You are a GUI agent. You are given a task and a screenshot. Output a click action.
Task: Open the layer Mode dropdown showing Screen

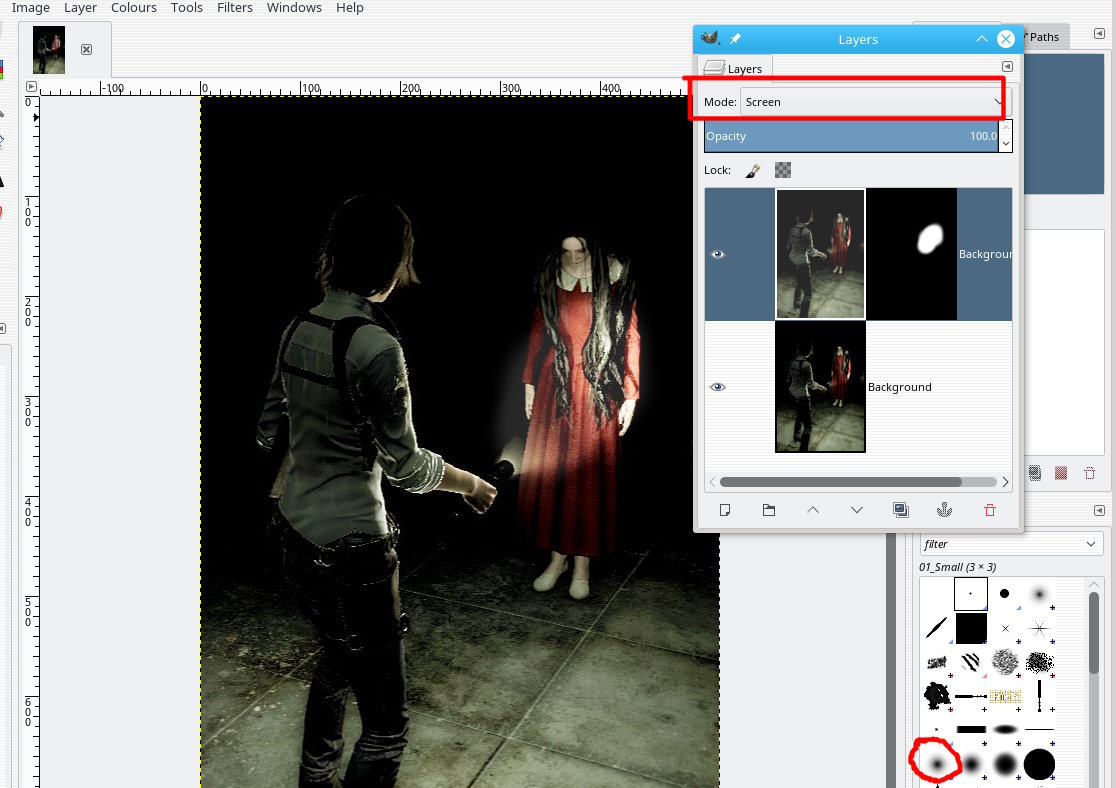tap(873, 102)
